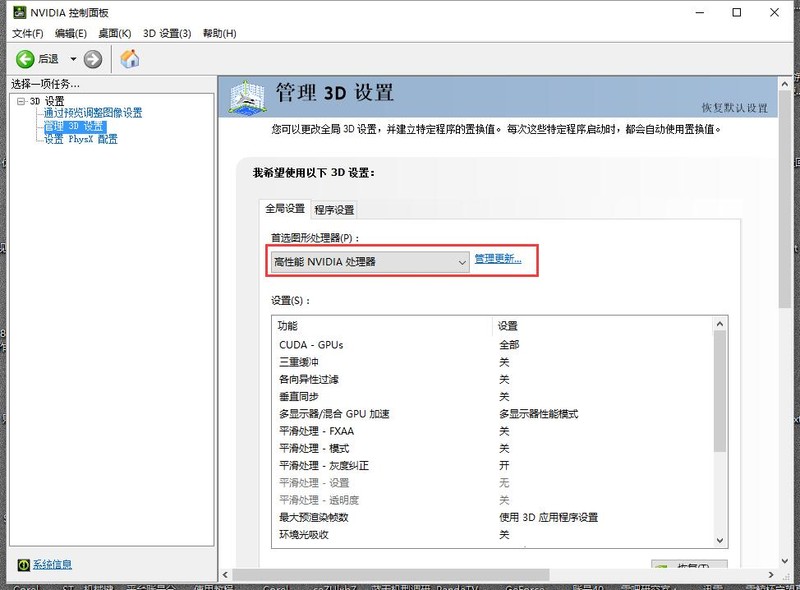Collapse the 3D 设置 tree node
The image size is (800, 590).
pos(21,101)
